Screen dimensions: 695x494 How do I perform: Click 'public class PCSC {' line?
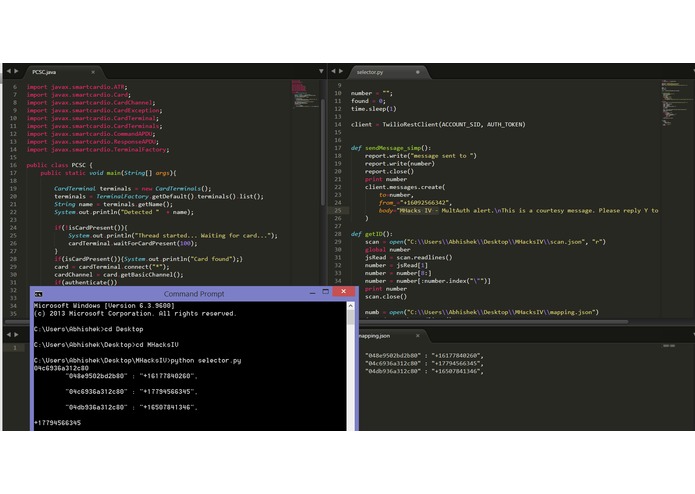pos(59,165)
